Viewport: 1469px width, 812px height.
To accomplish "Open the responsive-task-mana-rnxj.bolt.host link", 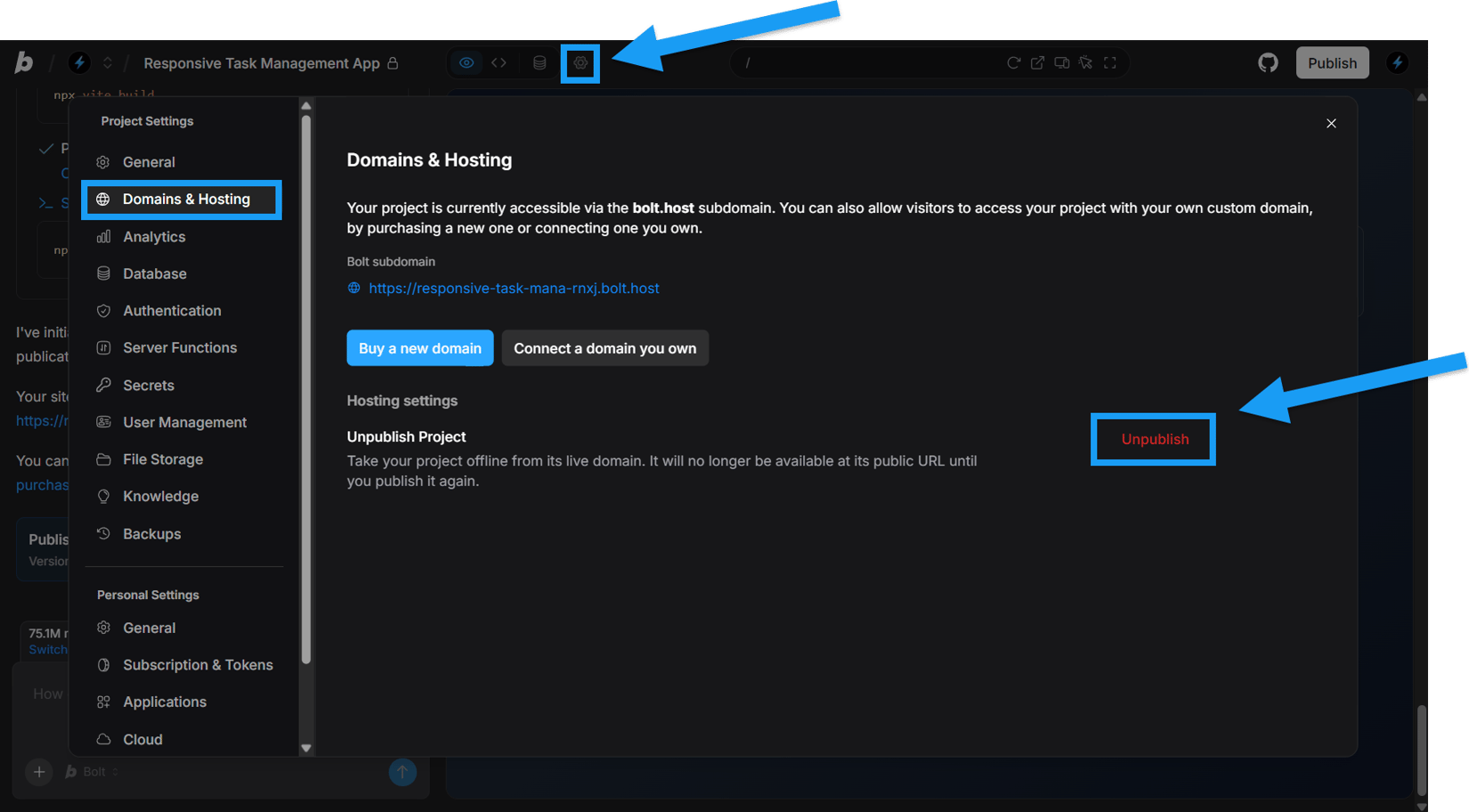I will pyautogui.click(x=514, y=288).
